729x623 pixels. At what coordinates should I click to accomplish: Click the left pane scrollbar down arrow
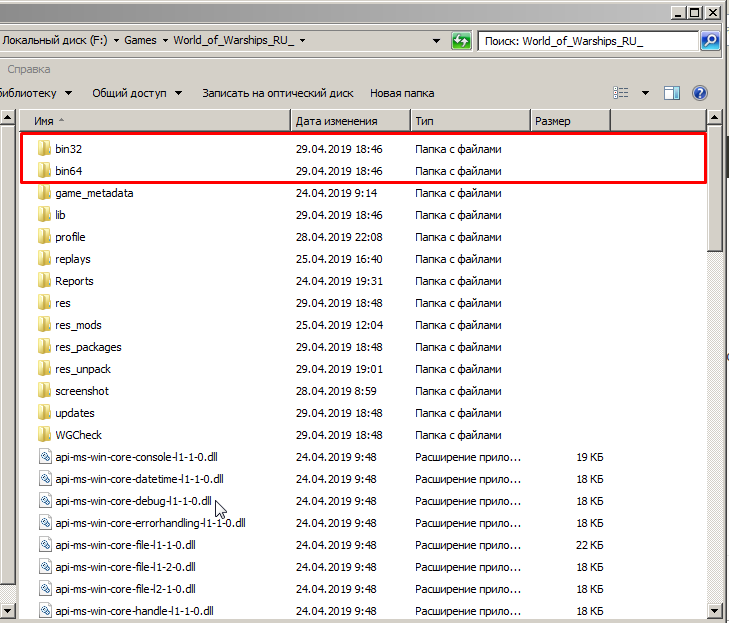click(x=7, y=610)
